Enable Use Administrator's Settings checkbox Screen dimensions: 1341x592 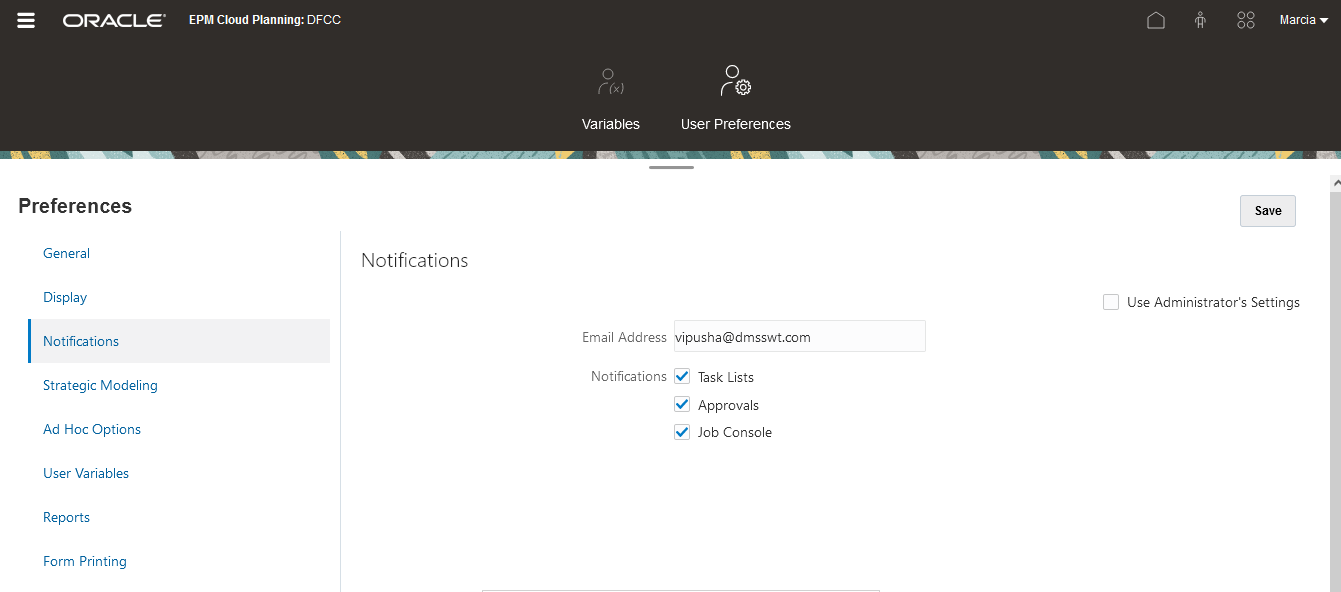click(1111, 302)
